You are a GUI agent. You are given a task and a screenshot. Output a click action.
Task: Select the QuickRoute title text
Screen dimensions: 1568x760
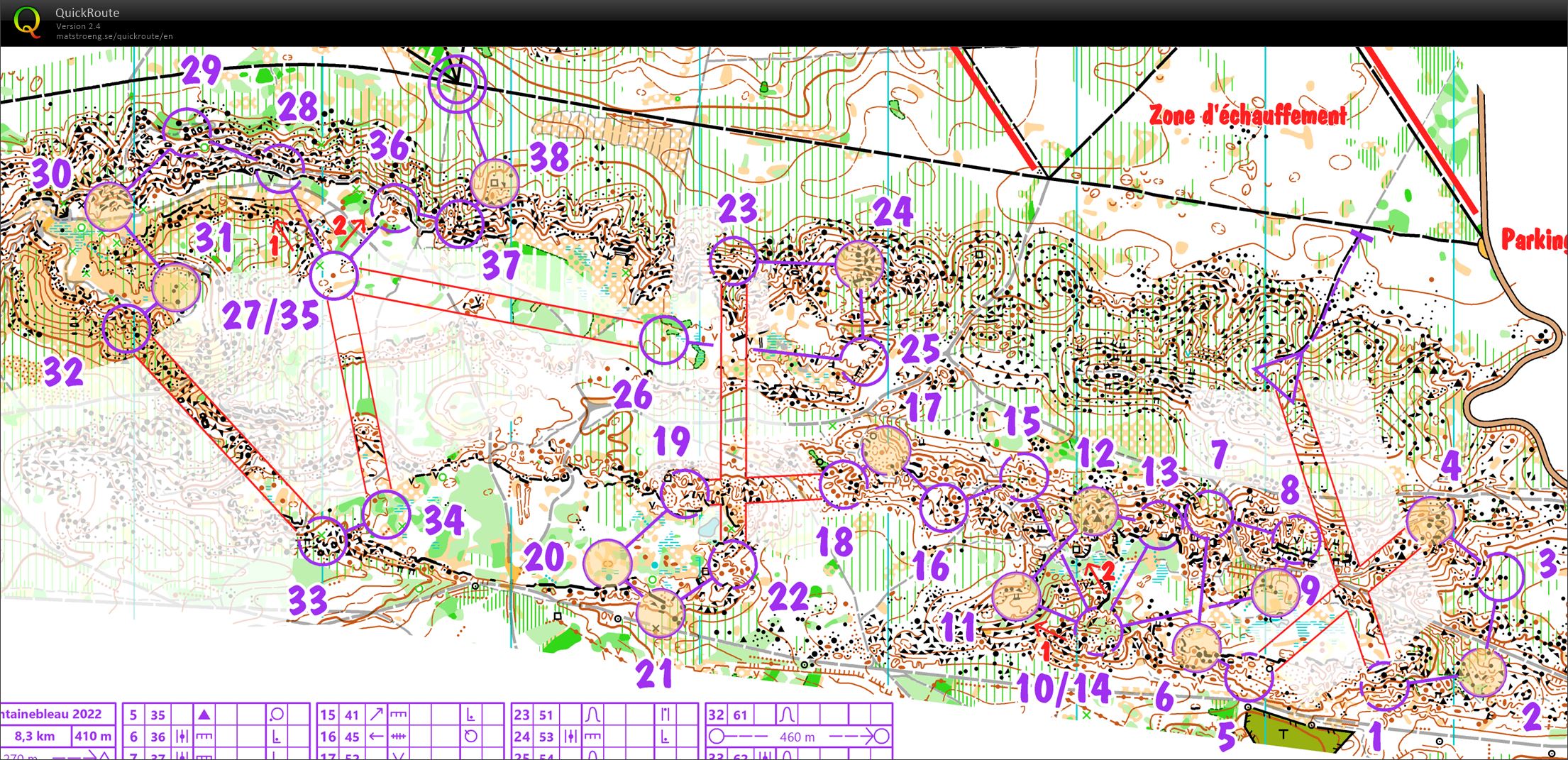[87, 13]
